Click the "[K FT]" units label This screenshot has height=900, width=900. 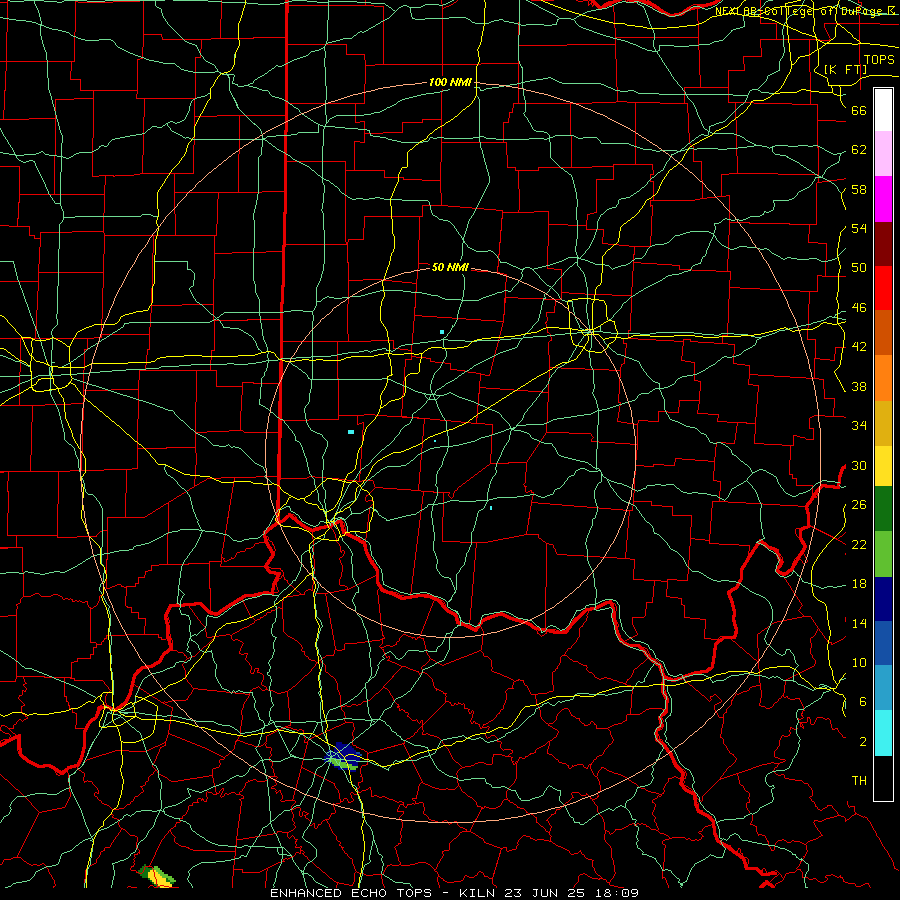click(x=845, y=69)
